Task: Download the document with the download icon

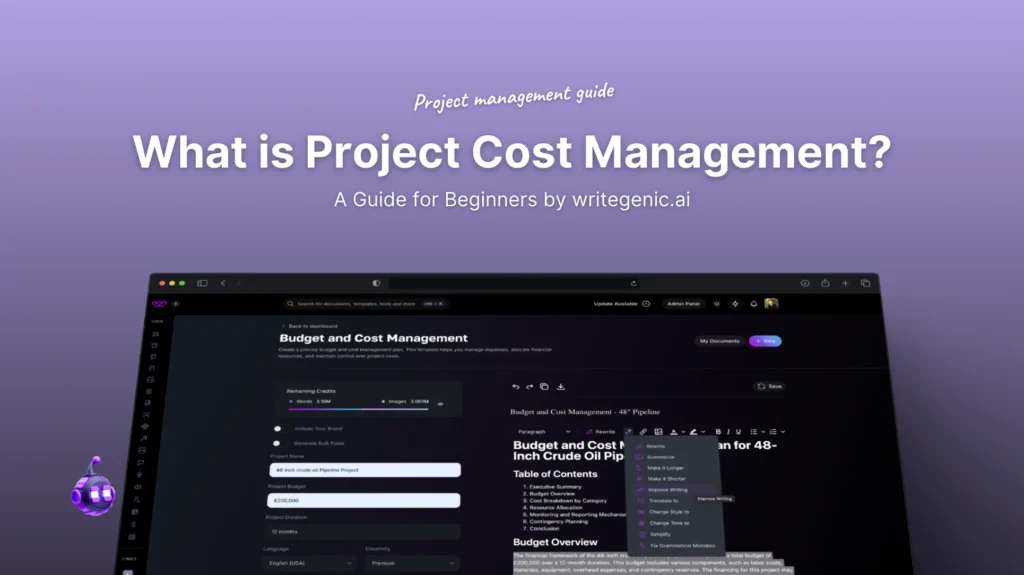Action: [560, 387]
